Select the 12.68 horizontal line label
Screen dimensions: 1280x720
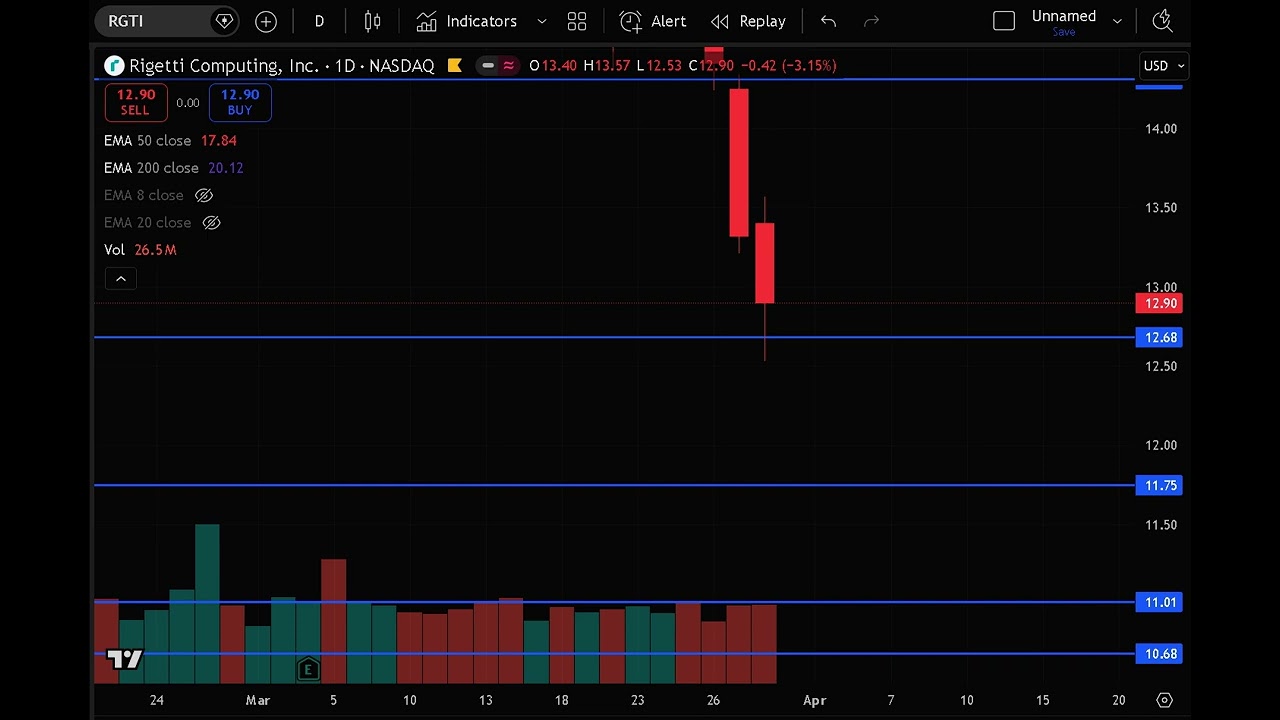tap(1160, 337)
